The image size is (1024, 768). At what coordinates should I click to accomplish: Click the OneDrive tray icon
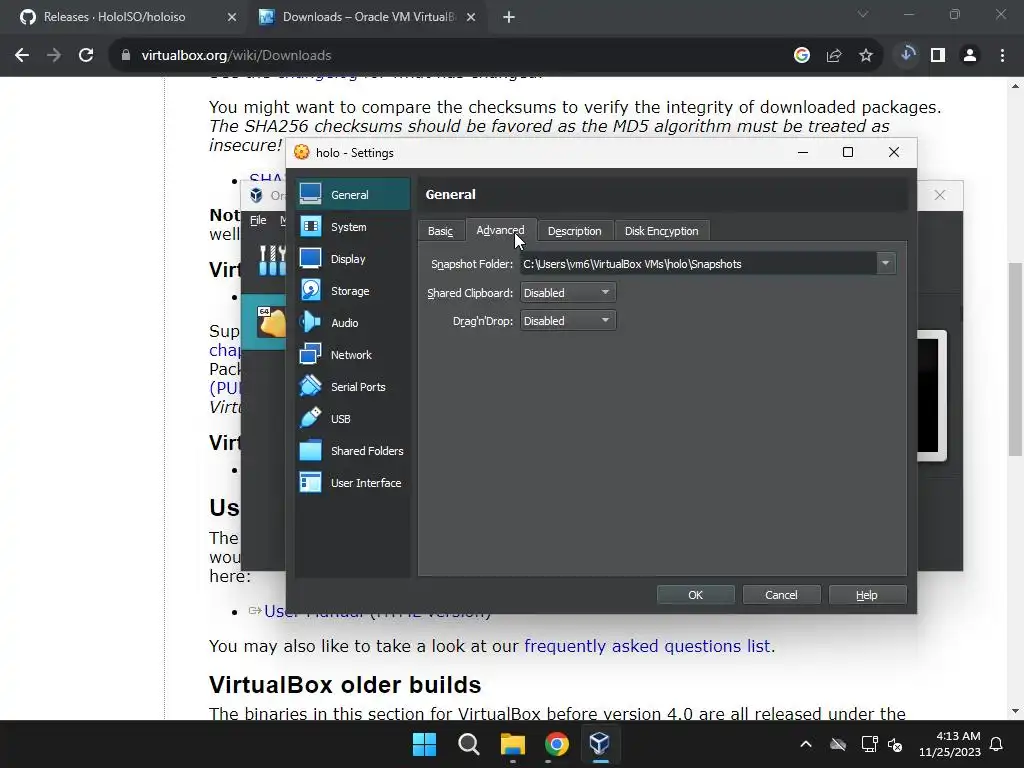838,744
